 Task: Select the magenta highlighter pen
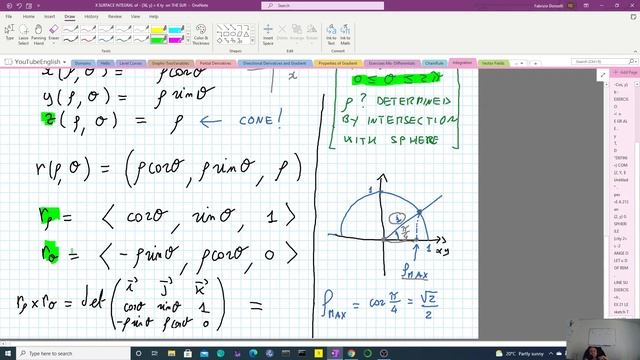tap(176, 40)
